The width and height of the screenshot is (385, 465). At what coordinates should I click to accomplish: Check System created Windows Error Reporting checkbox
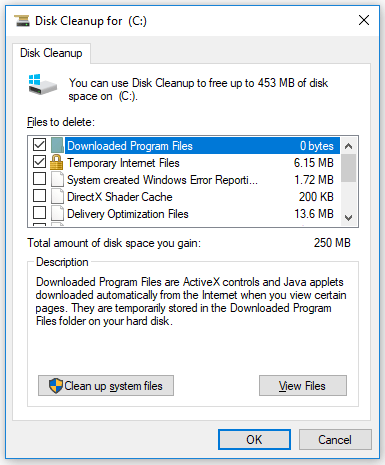39,179
